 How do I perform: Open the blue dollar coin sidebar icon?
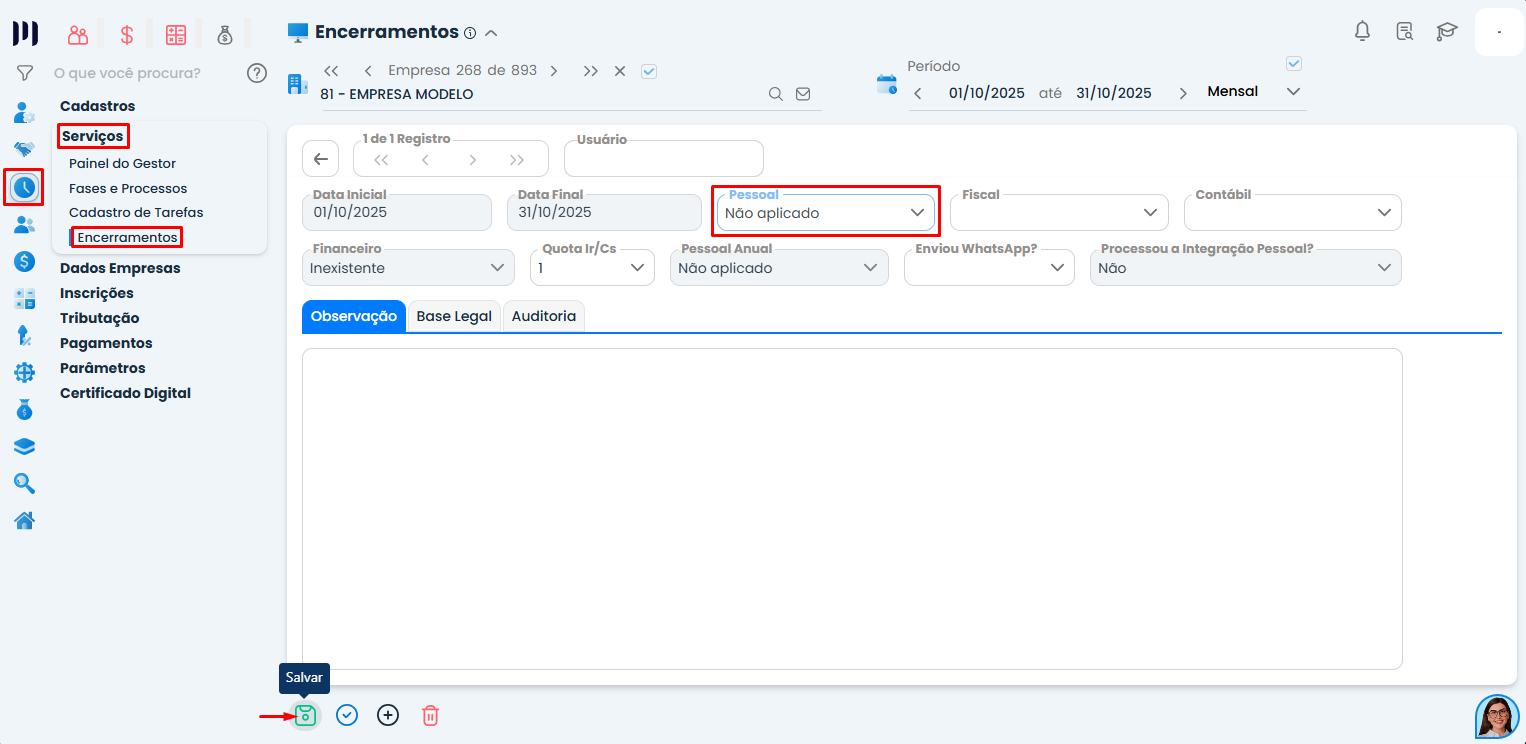click(25, 261)
